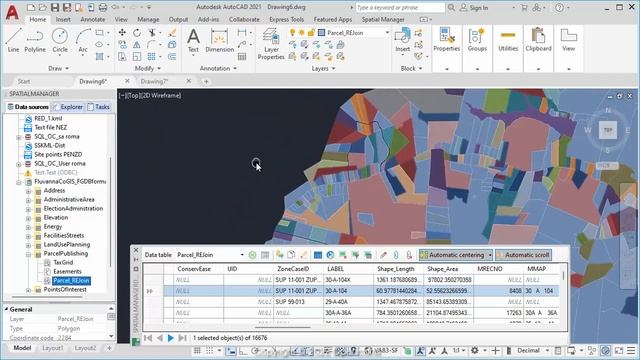Click the Shape_Area column header

coord(447,269)
